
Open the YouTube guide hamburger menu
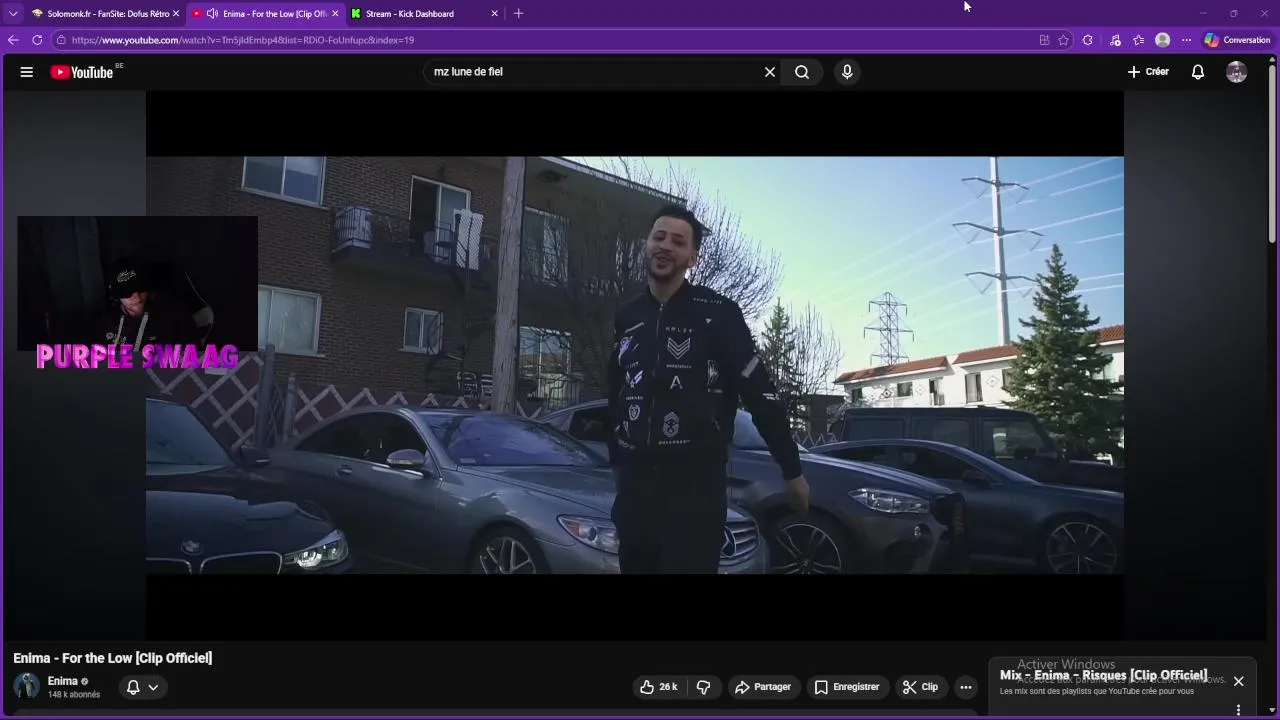pos(27,72)
